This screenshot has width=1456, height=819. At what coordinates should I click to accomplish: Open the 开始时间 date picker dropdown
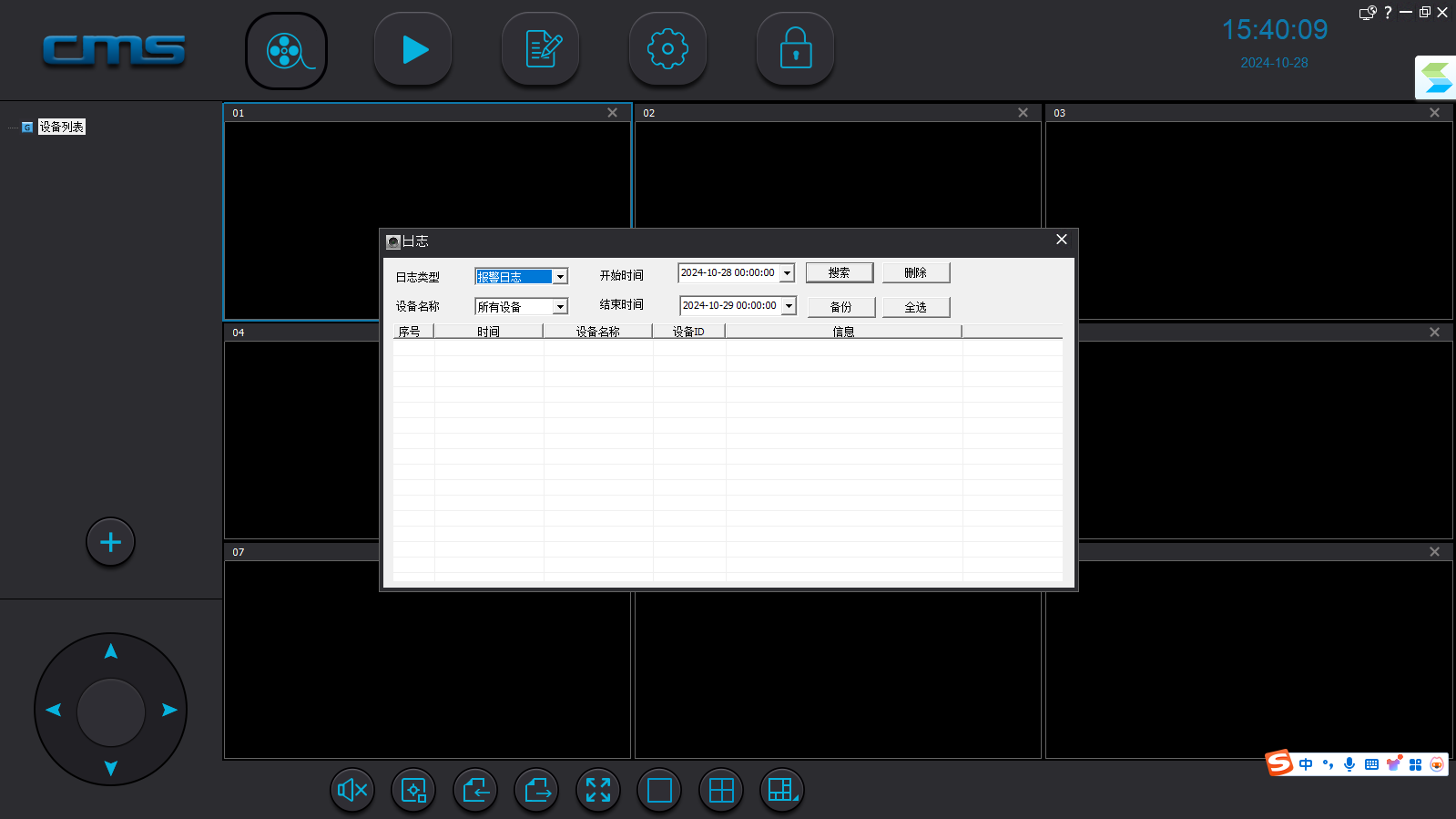(787, 273)
